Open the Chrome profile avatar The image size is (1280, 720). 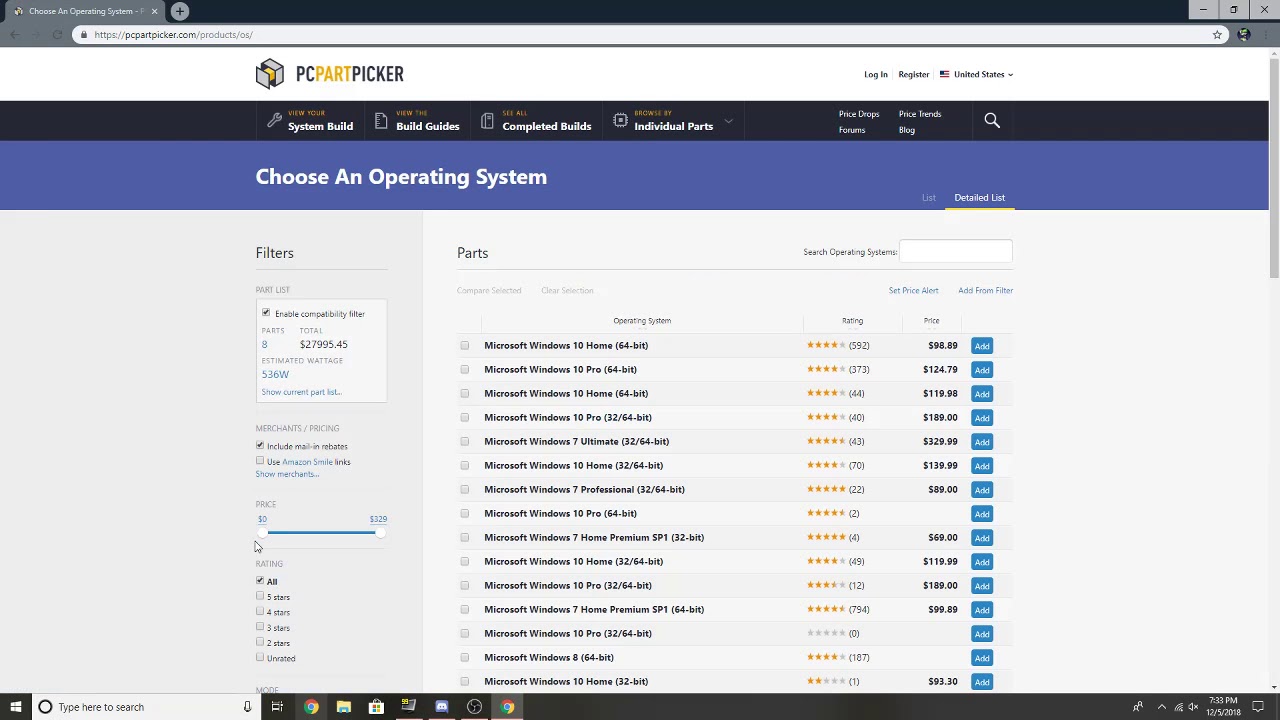pyautogui.click(x=1243, y=35)
